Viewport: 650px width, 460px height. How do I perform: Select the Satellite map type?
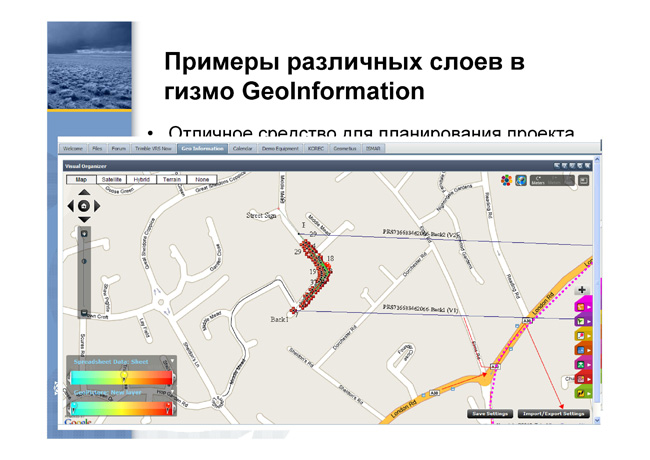coord(112,179)
